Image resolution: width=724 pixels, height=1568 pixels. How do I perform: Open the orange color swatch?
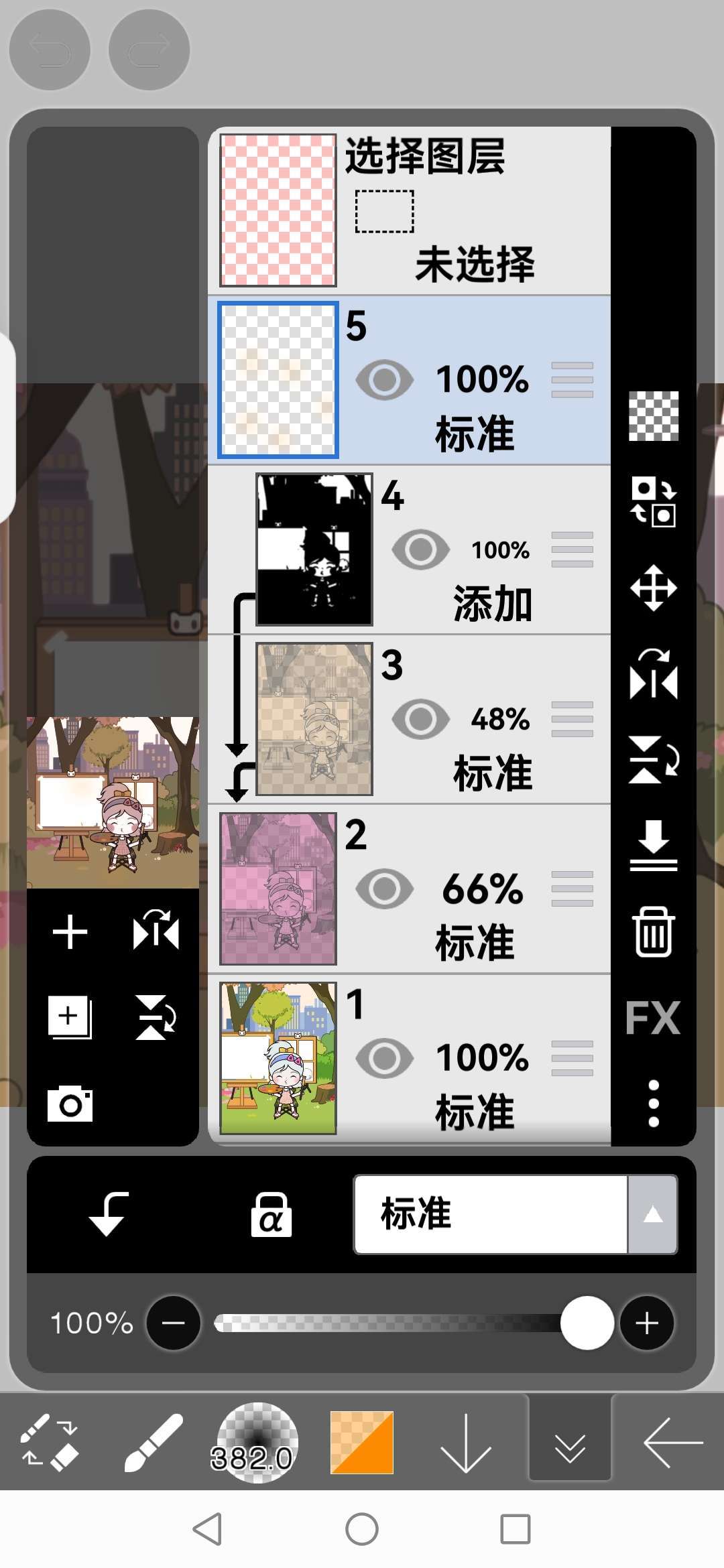[x=361, y=1443]
